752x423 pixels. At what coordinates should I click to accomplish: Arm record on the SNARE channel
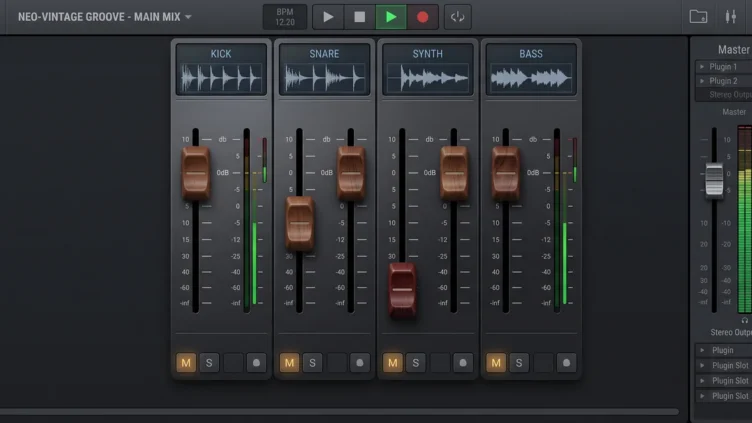tap(360, 363)
